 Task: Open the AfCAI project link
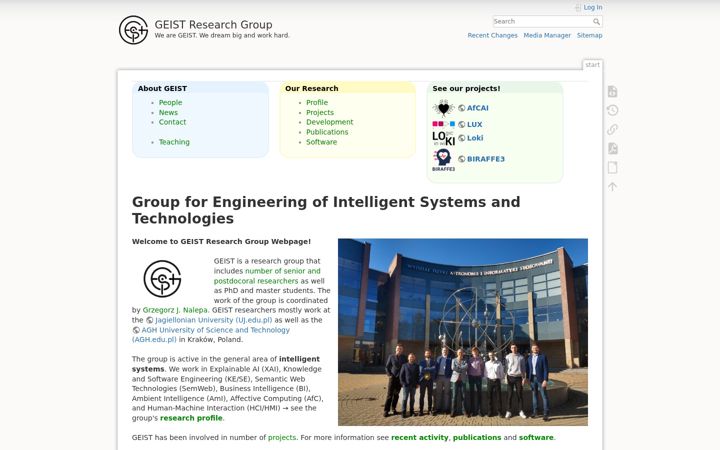[478, 108]
